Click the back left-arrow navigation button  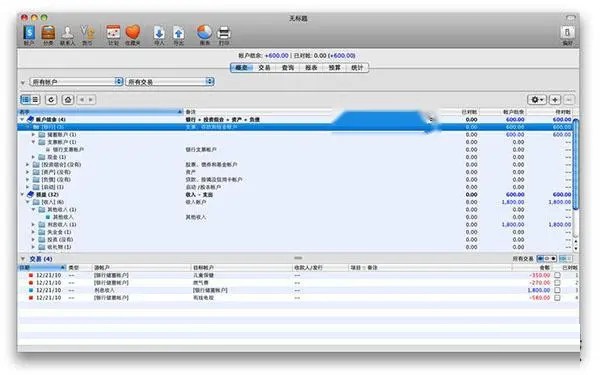(x=82, y=100)
